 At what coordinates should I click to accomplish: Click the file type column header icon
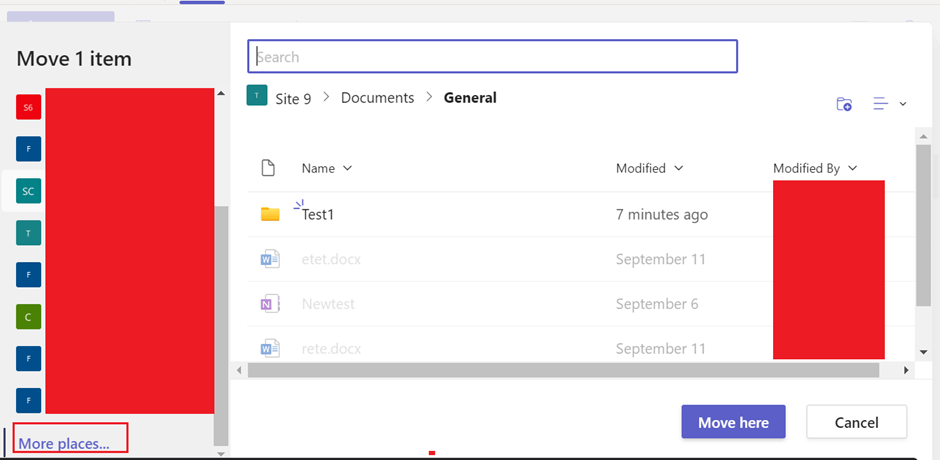268,168
